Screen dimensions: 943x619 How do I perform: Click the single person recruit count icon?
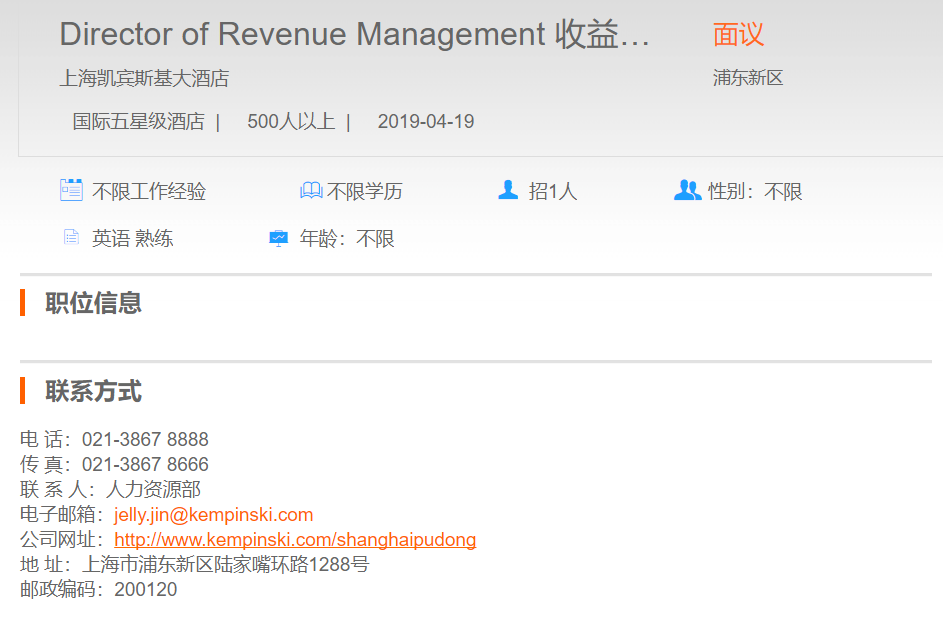508,190
